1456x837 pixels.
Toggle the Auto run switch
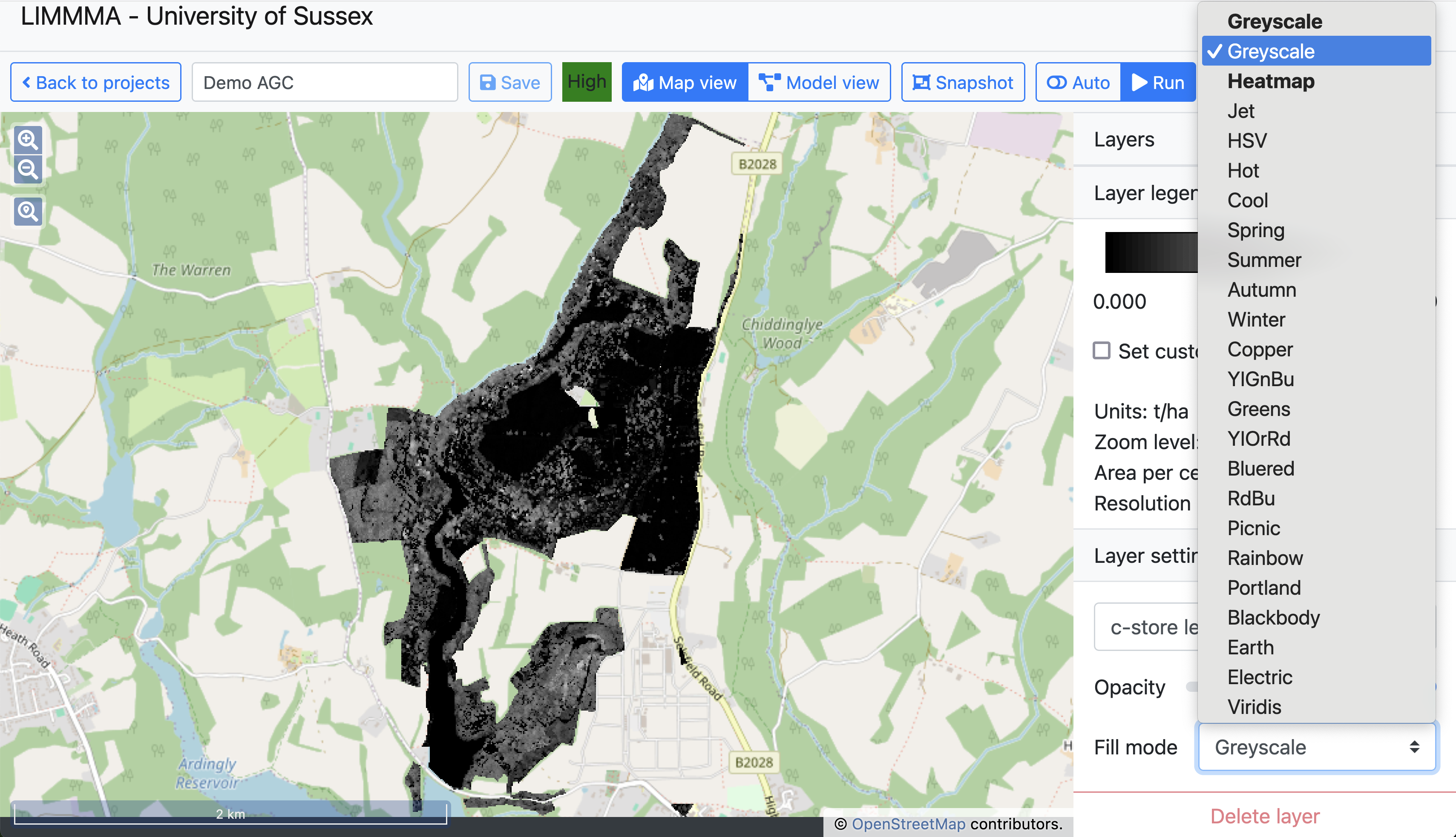point(1078,83)
